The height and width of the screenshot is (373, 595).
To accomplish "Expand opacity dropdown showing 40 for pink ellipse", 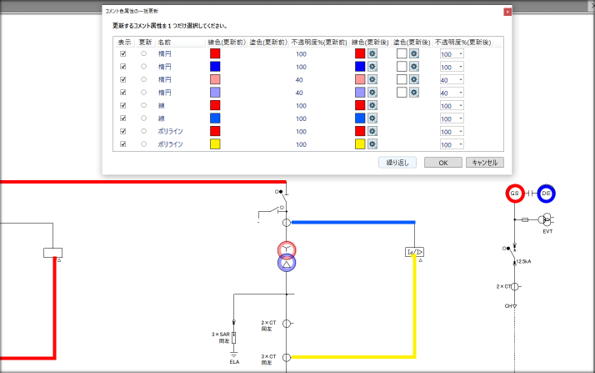I will click(x=461, y=80).
